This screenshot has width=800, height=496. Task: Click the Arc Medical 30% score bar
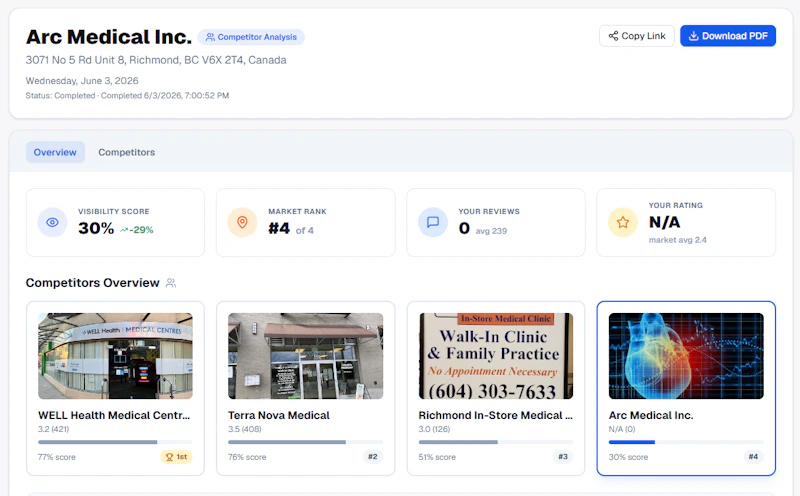(x=686, y=442)
